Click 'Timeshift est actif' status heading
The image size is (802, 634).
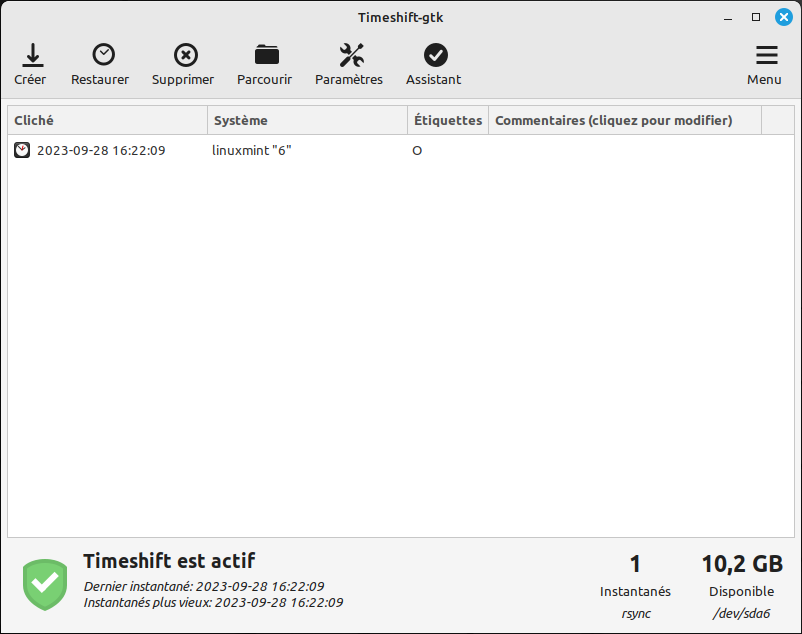point(169,561)
